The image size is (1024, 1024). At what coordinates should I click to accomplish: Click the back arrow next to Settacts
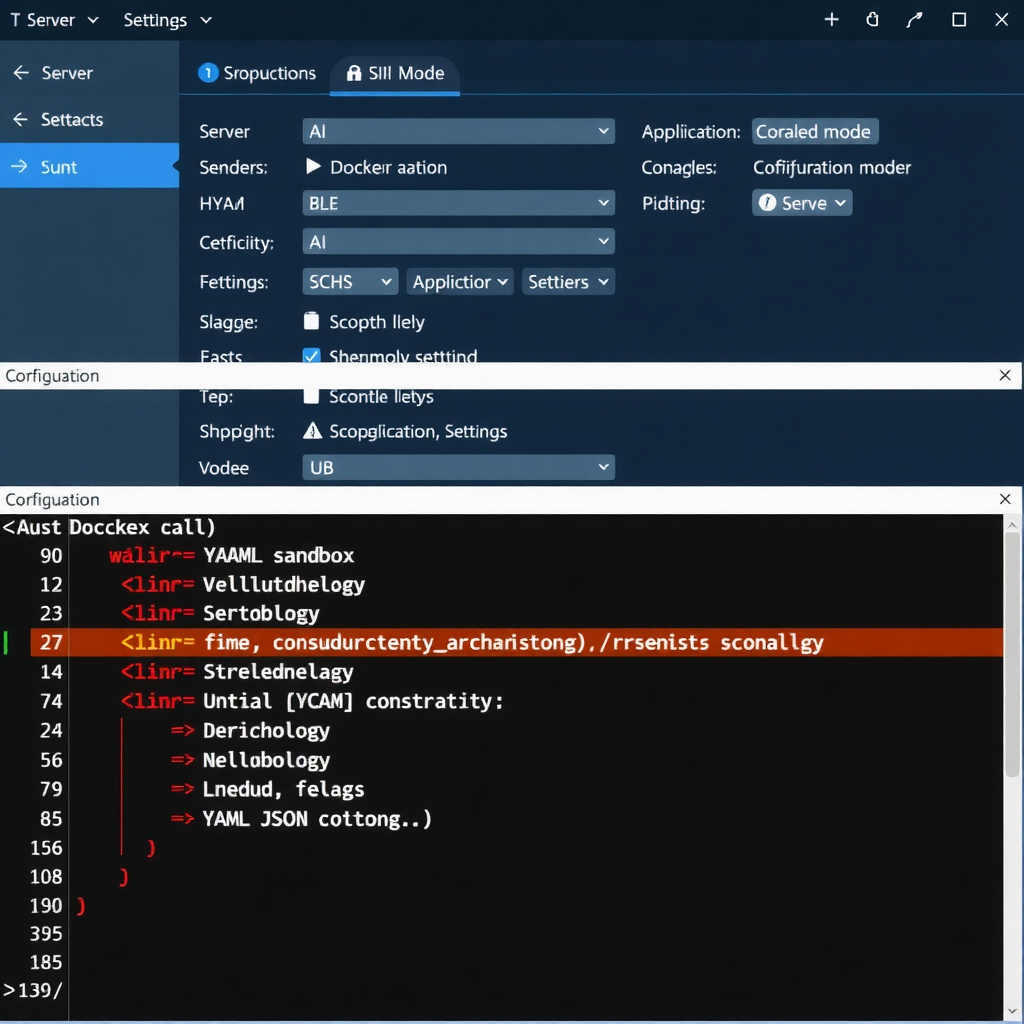point(20,119)
